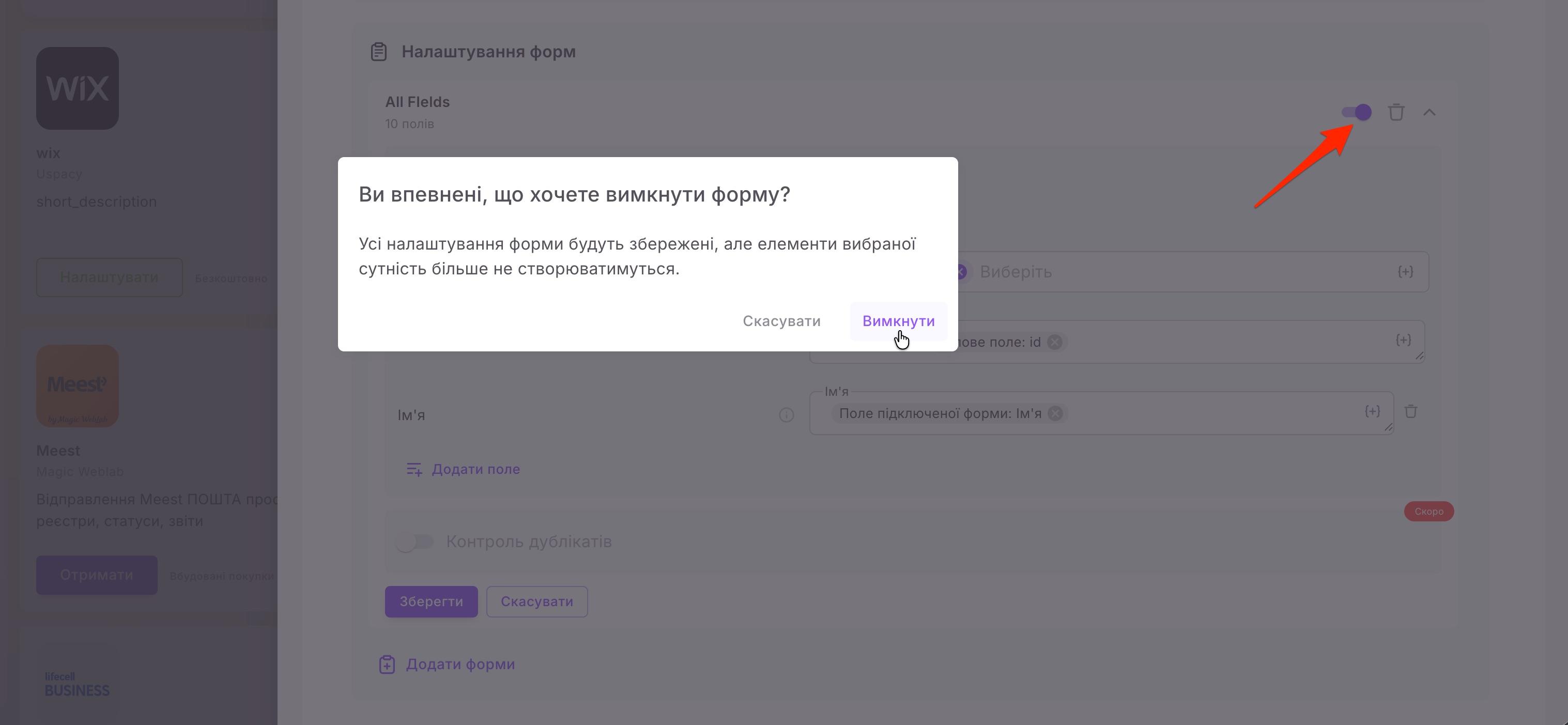The image size is (1568, 725).
Task: Insert variable in the Ім'я field
Action: (1372, 411)
